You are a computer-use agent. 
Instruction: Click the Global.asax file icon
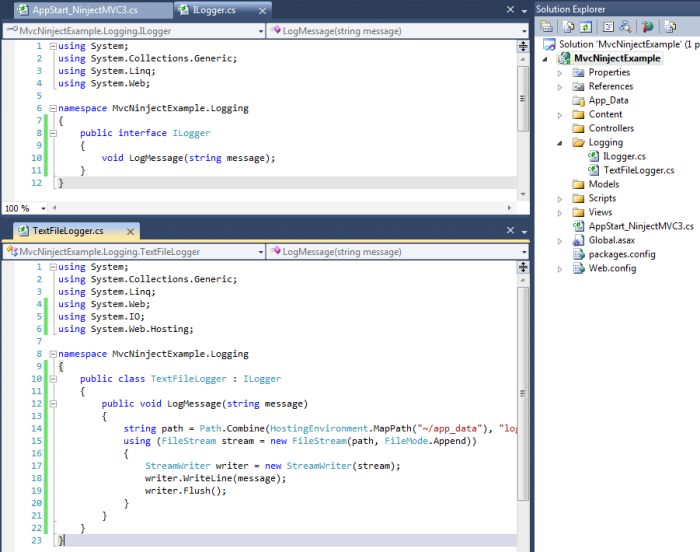(579, 240)
